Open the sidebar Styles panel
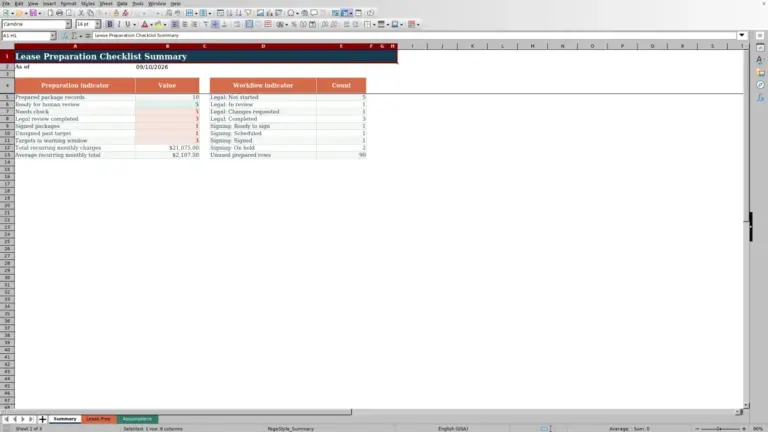 point(760,60)
